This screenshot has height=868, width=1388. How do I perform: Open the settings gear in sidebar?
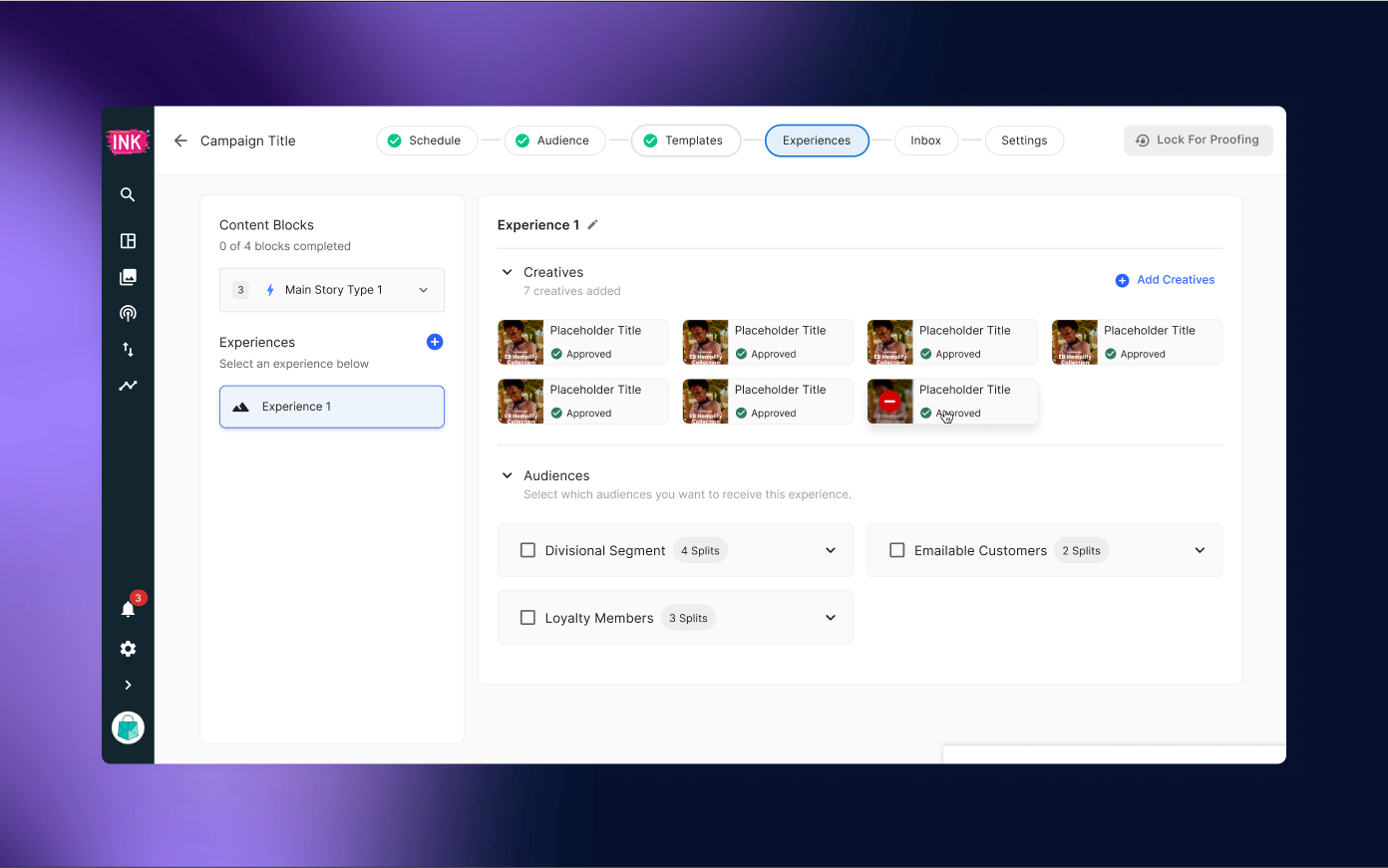[x=128, y=649]
